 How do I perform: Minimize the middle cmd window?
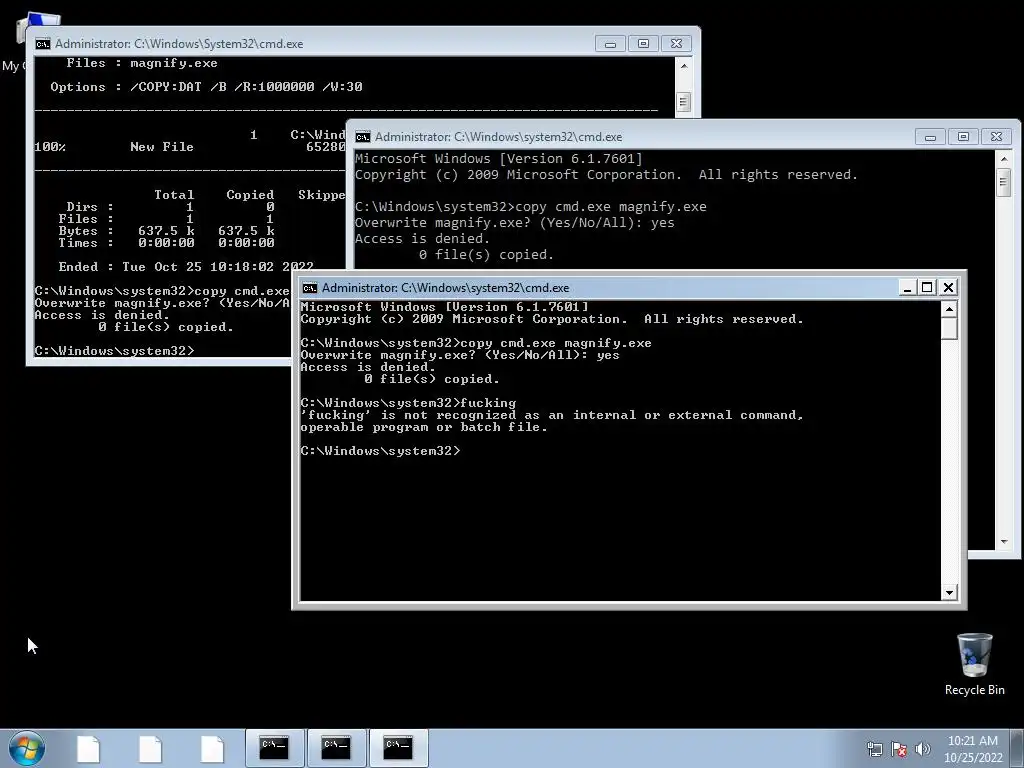pos(931,136)
